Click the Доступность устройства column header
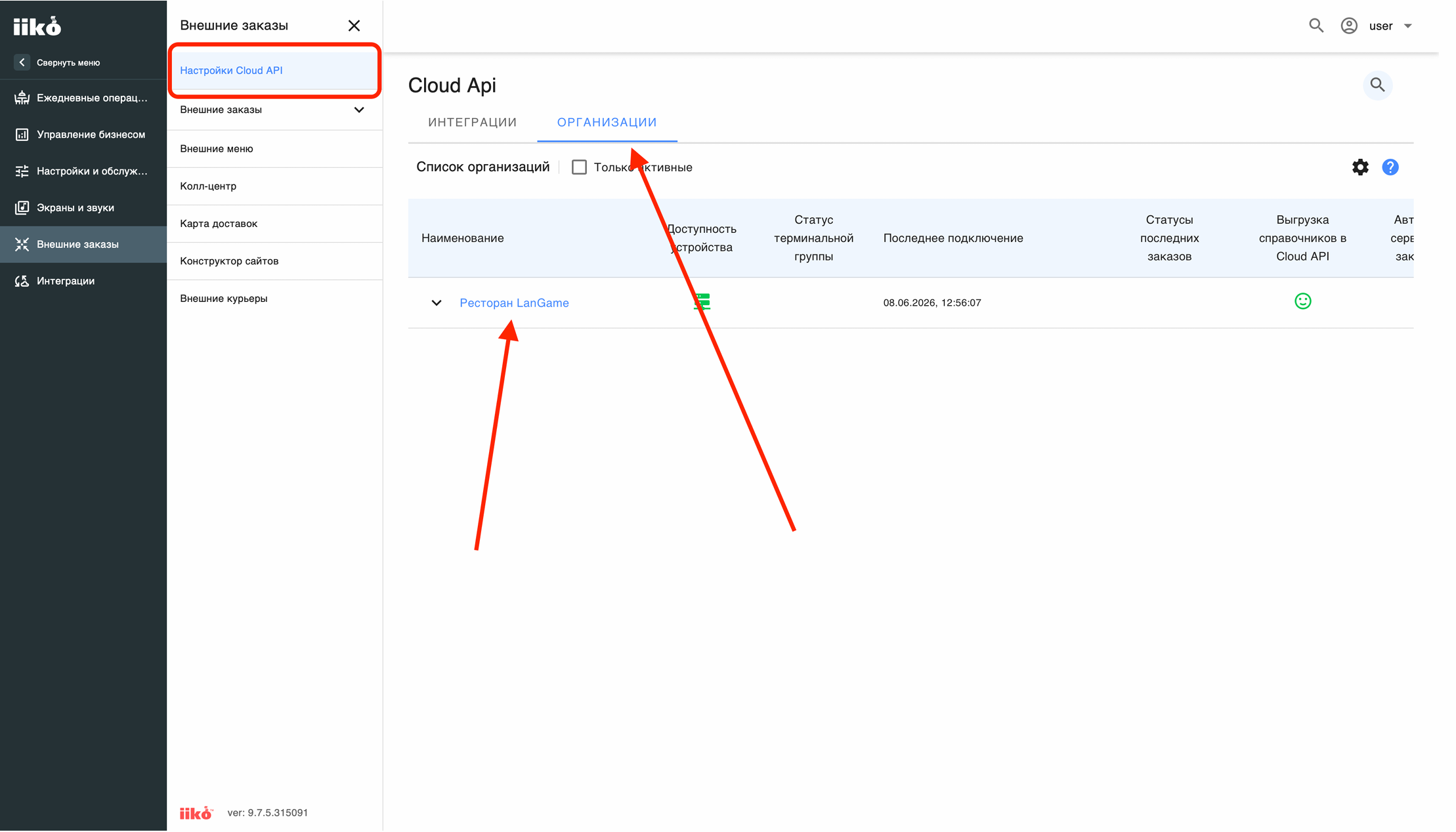This screenshot has width=1456, height=832. coord(702,238)
